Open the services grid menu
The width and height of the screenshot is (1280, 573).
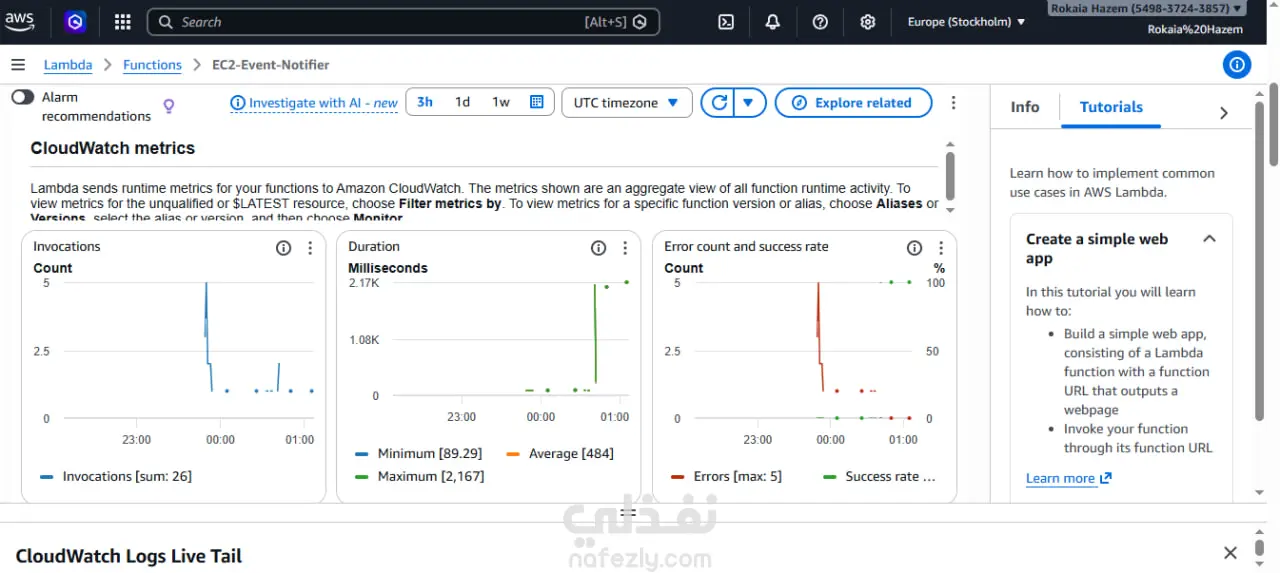tap(122, 21)
